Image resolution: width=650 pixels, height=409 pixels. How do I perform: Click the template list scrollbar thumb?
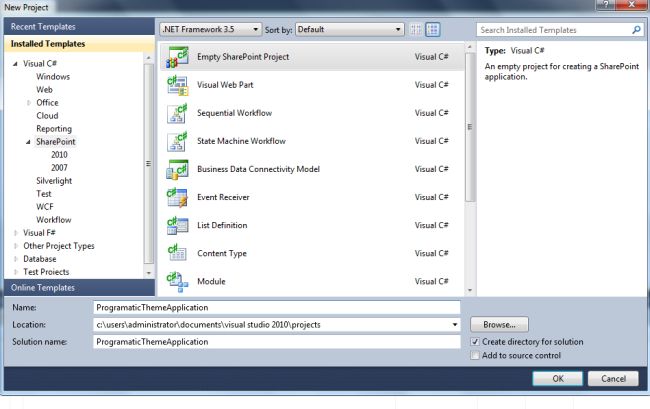(x=470, y=127)
